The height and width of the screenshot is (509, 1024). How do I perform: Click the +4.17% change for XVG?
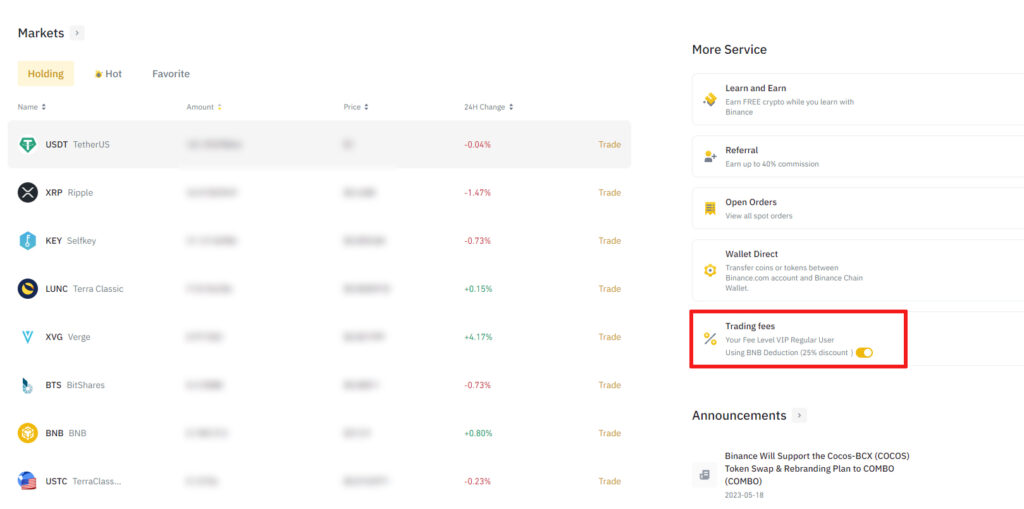tap(478, 337)
